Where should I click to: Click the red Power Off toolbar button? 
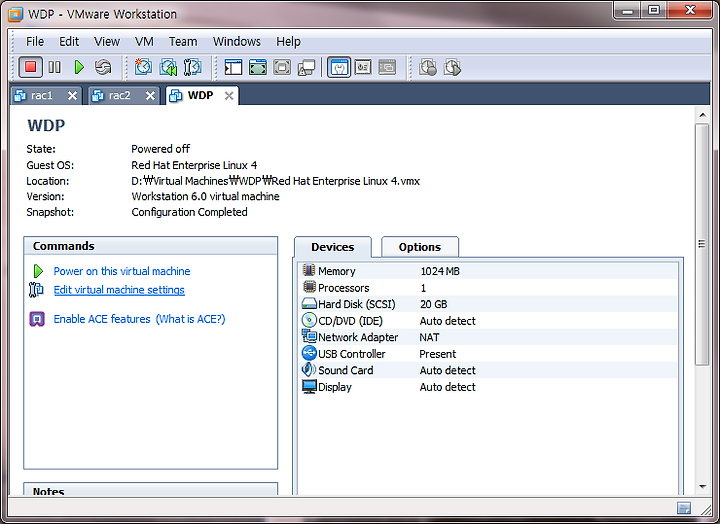31,68
